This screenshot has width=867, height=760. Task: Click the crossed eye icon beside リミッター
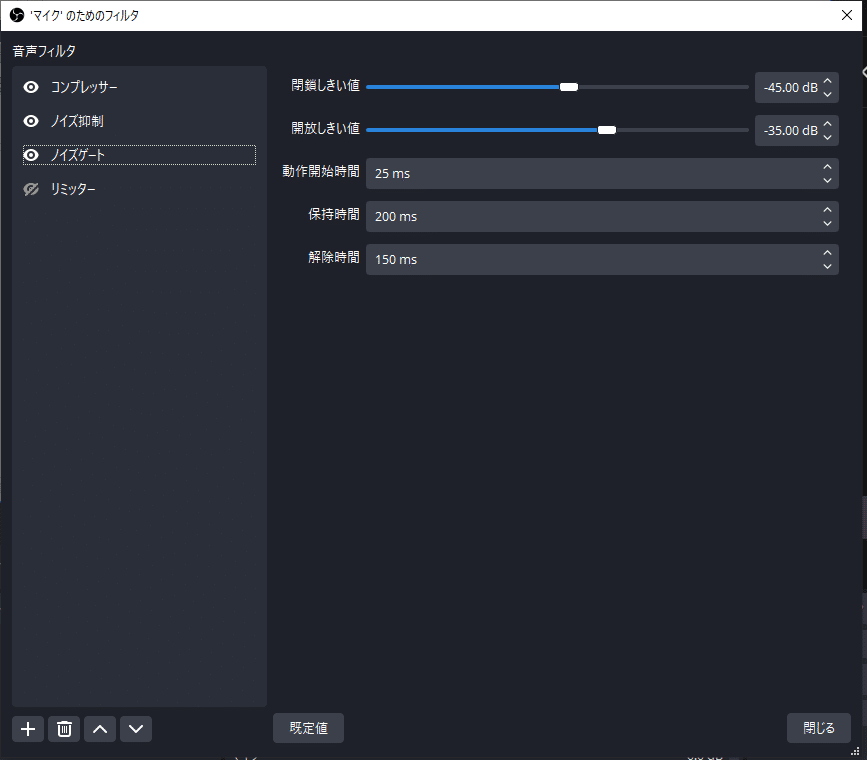29,188
